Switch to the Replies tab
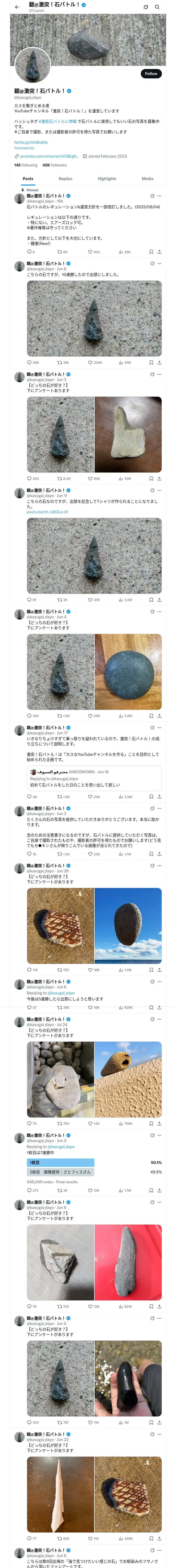Screen dimensions: 176x1568 65,179
